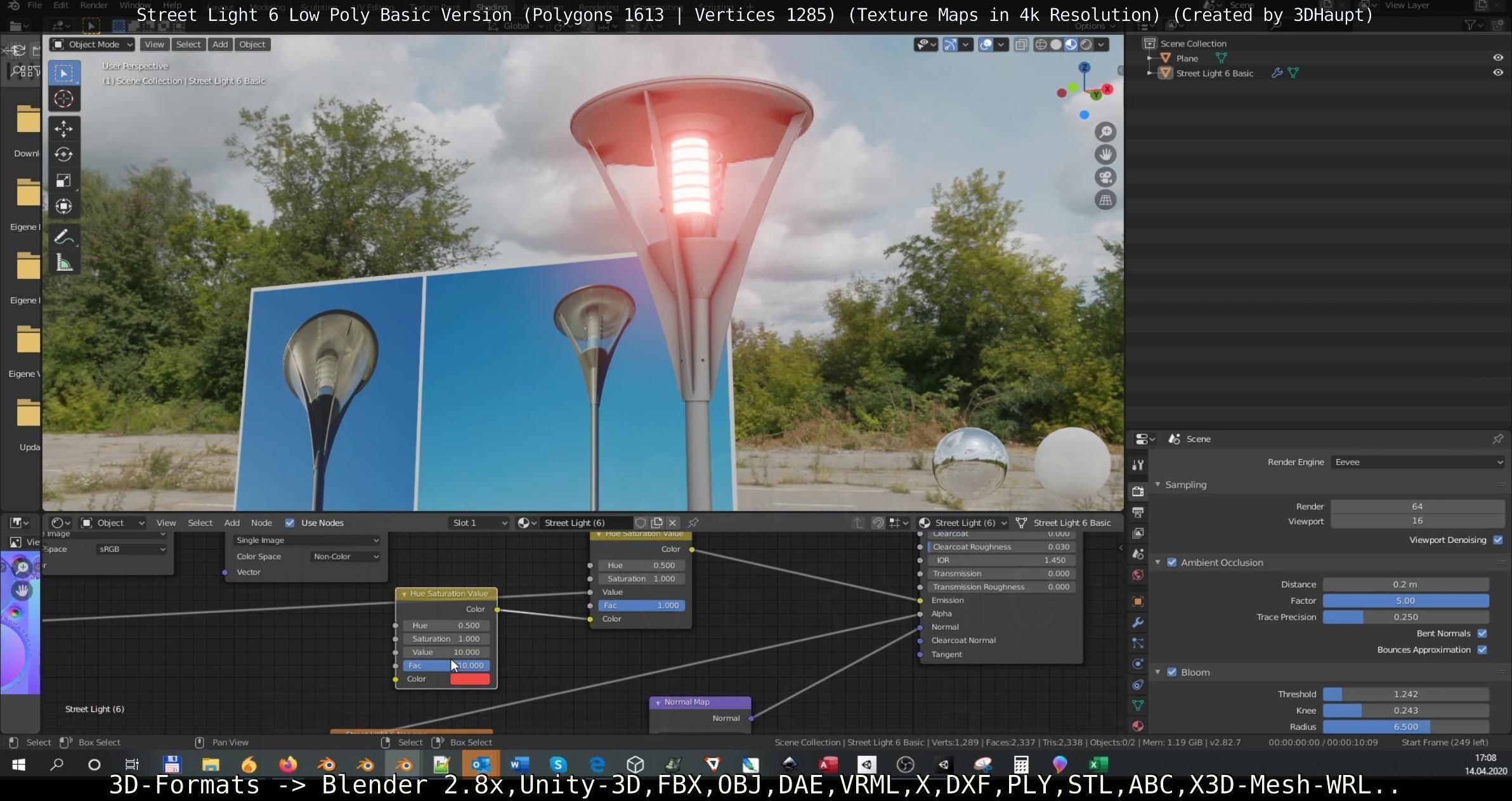The image size is (1512, 801).
Task: Open the Render Engine Eevee dropdown
Action: [1417, 462]
